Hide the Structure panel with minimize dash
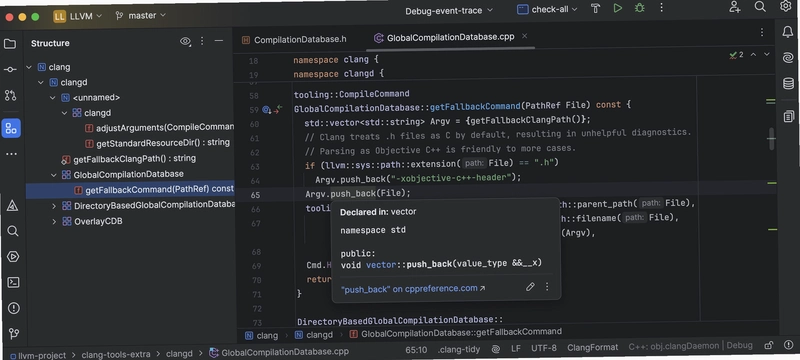Viewport: 800px width, 360px height. tap(219, 40)
